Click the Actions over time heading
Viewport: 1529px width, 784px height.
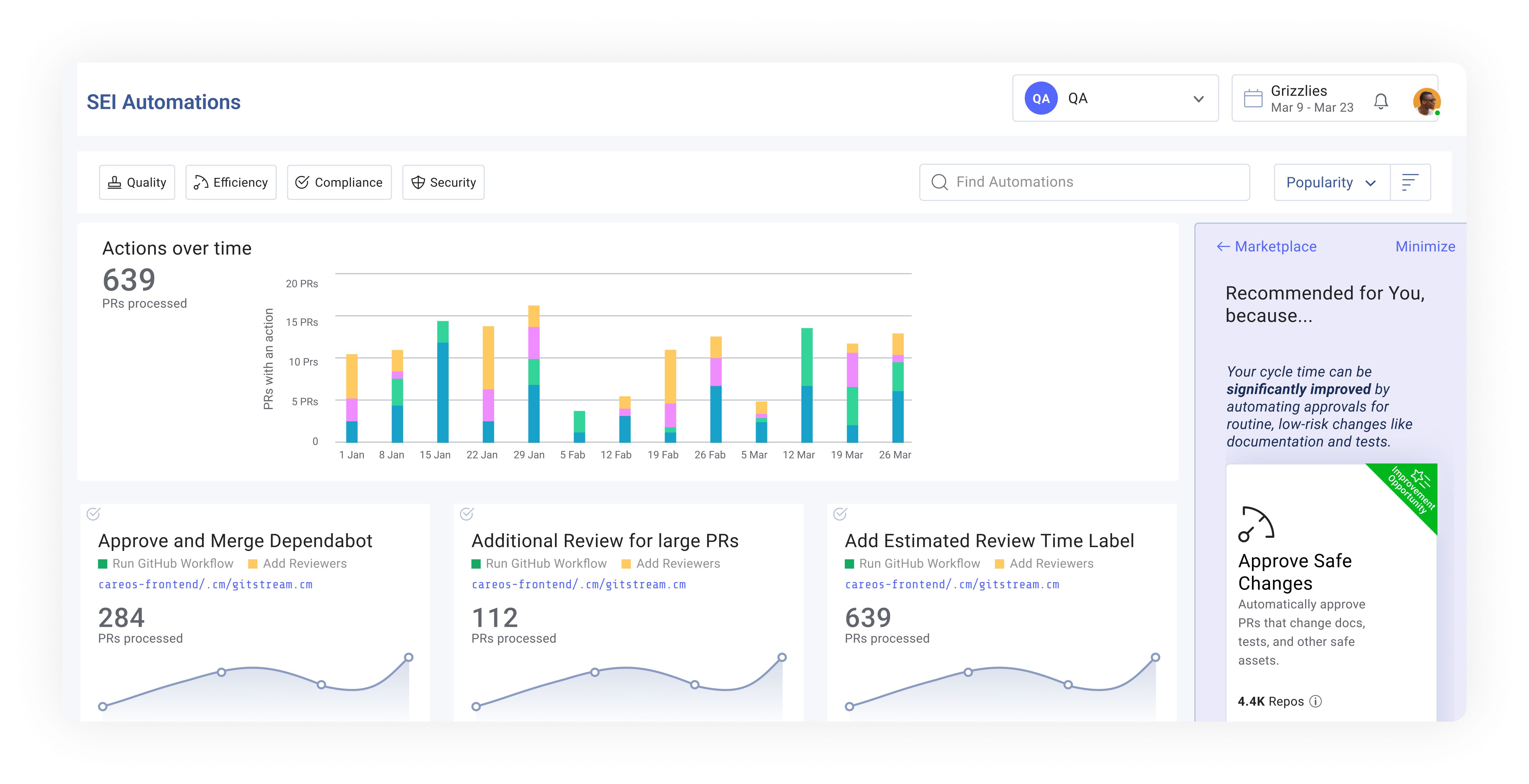pos(177,248)
